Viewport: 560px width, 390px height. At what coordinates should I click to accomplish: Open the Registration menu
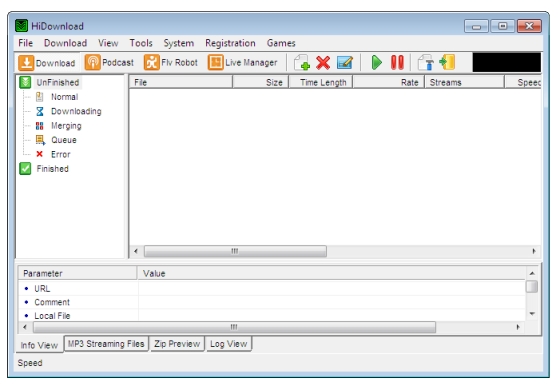230,43
